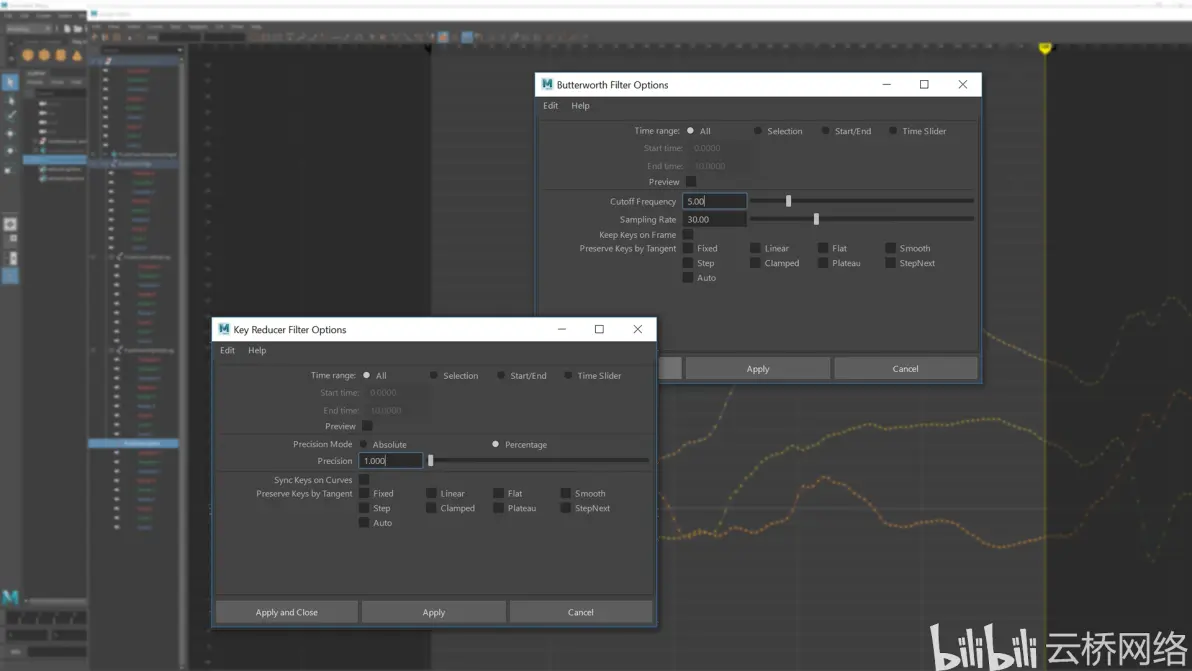This screenshot has height=671, width=1192.
Task: Click the yellow current-time marker in the Graph Editor
Action: [1045, 48]
